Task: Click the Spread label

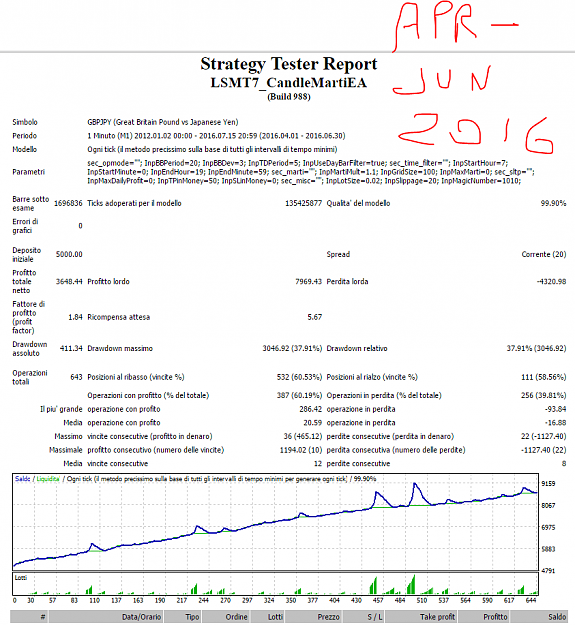Action: (x=338, y=254)
